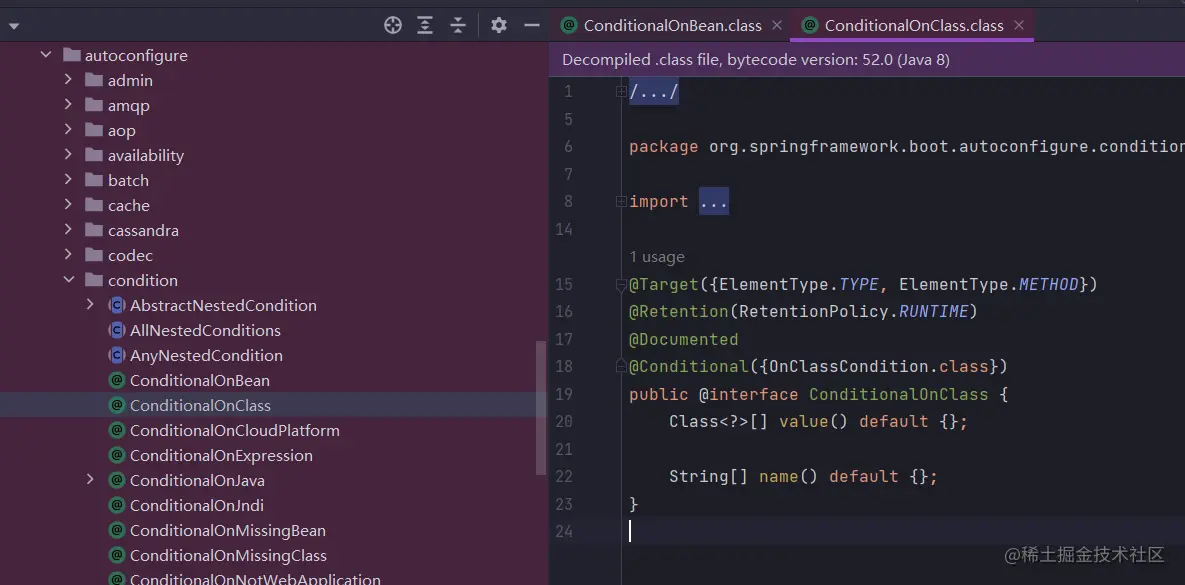Collapse the autoconfigure folder
Screen dimensions: 1185x585
coord(46,55)
